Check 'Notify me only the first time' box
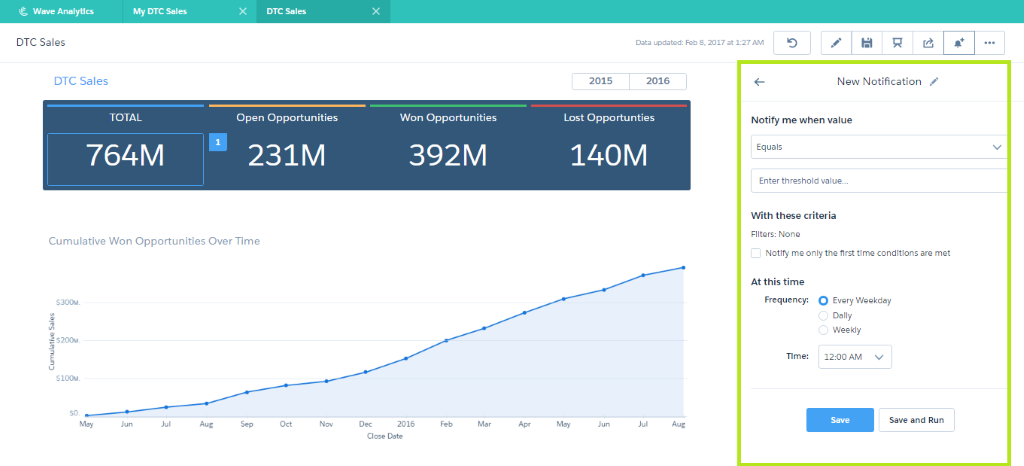1024x466 pixels. click(x=756, y=253)
